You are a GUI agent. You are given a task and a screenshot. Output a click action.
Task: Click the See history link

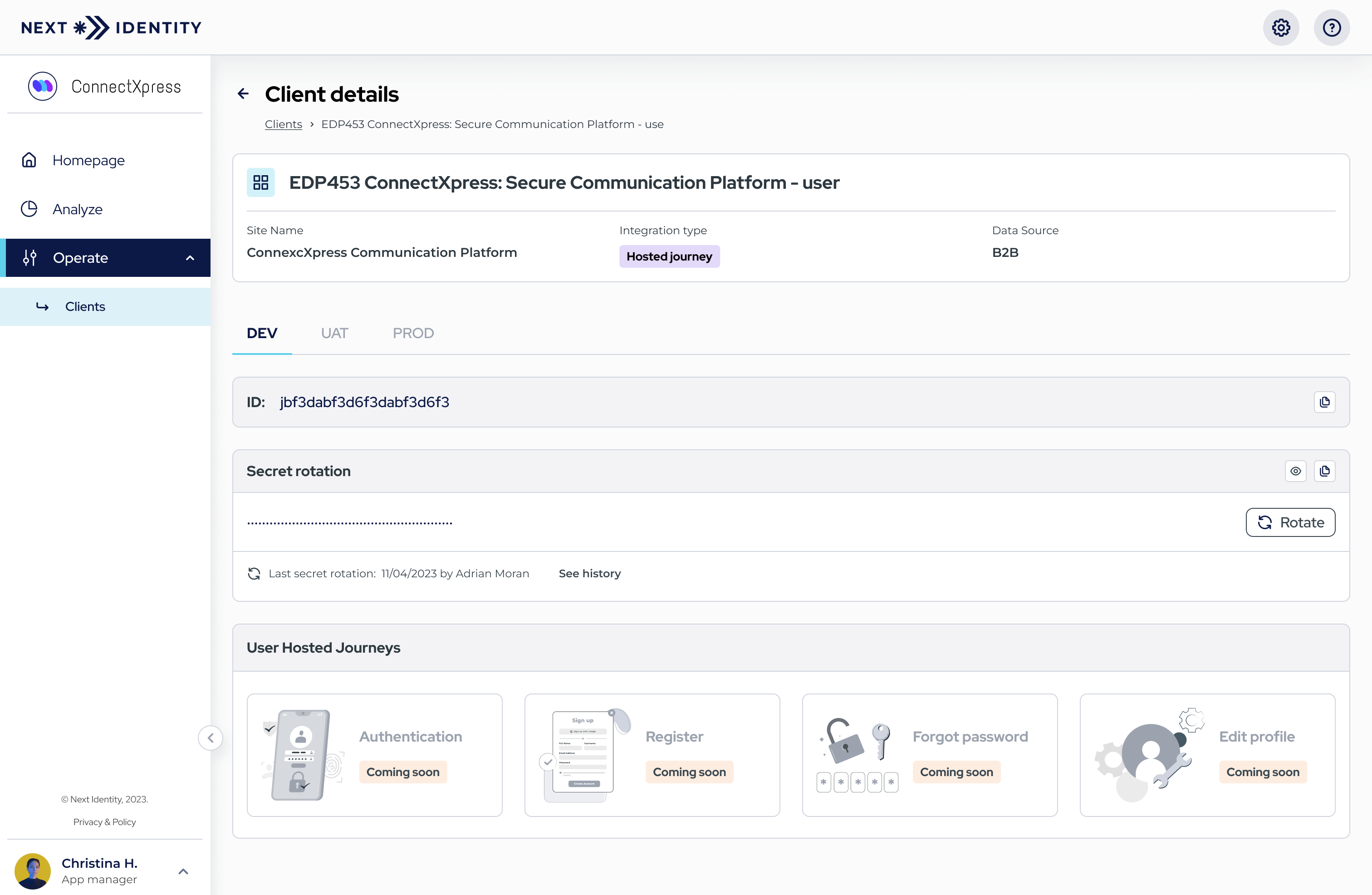590,573
